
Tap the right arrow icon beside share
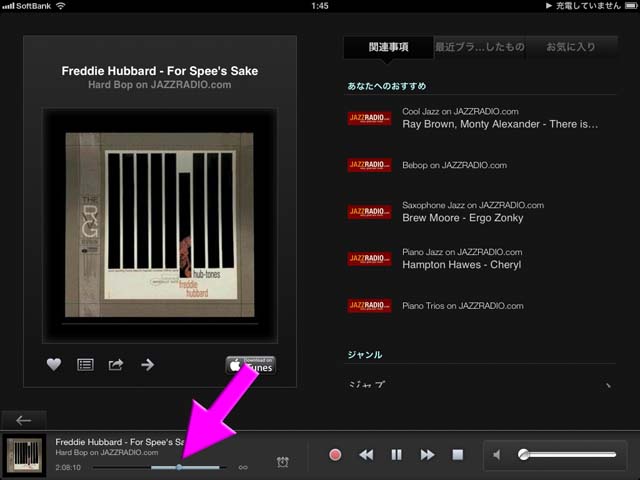coord(147,364)
